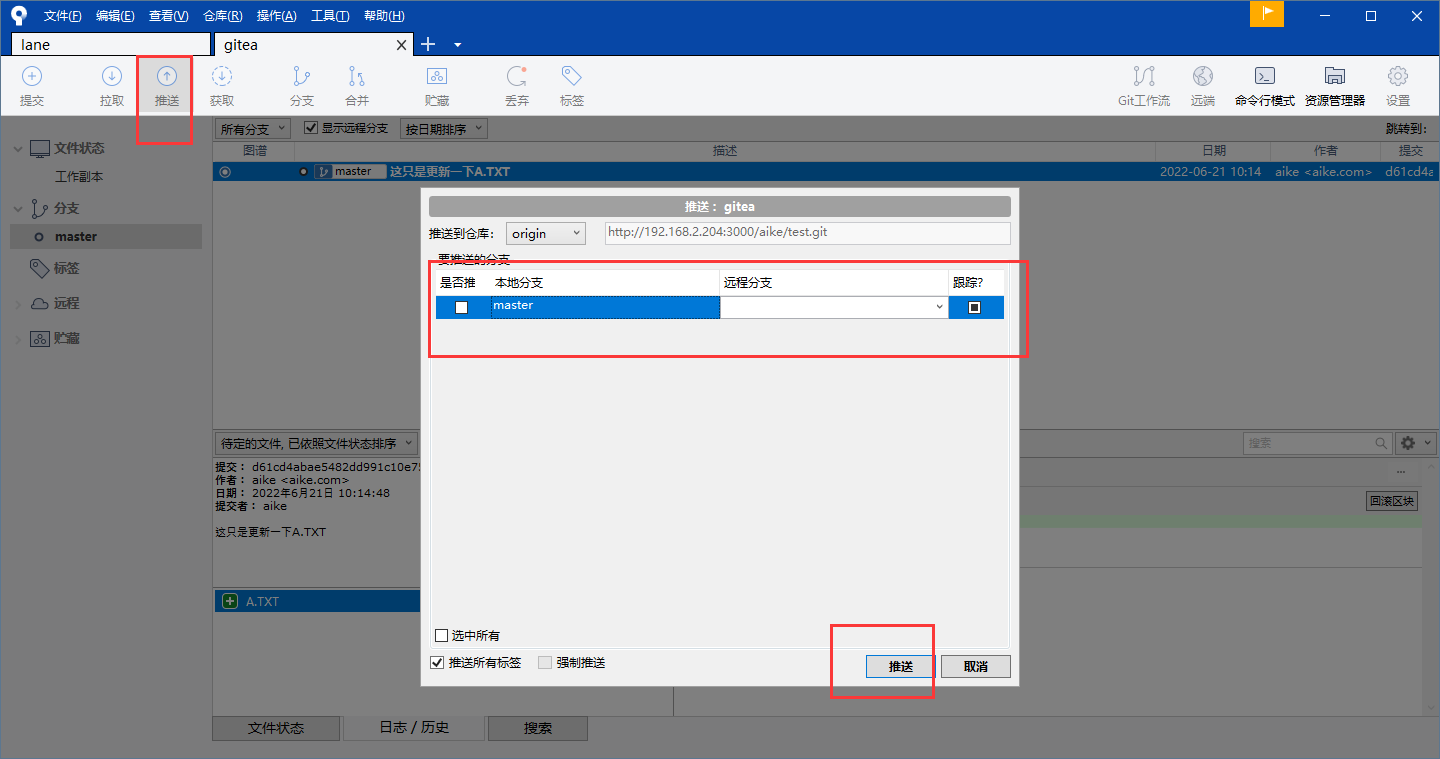Viewport: 1440px width, 759px height.
Task: Click the 标签 sidebar item
Action: (68, 268)
